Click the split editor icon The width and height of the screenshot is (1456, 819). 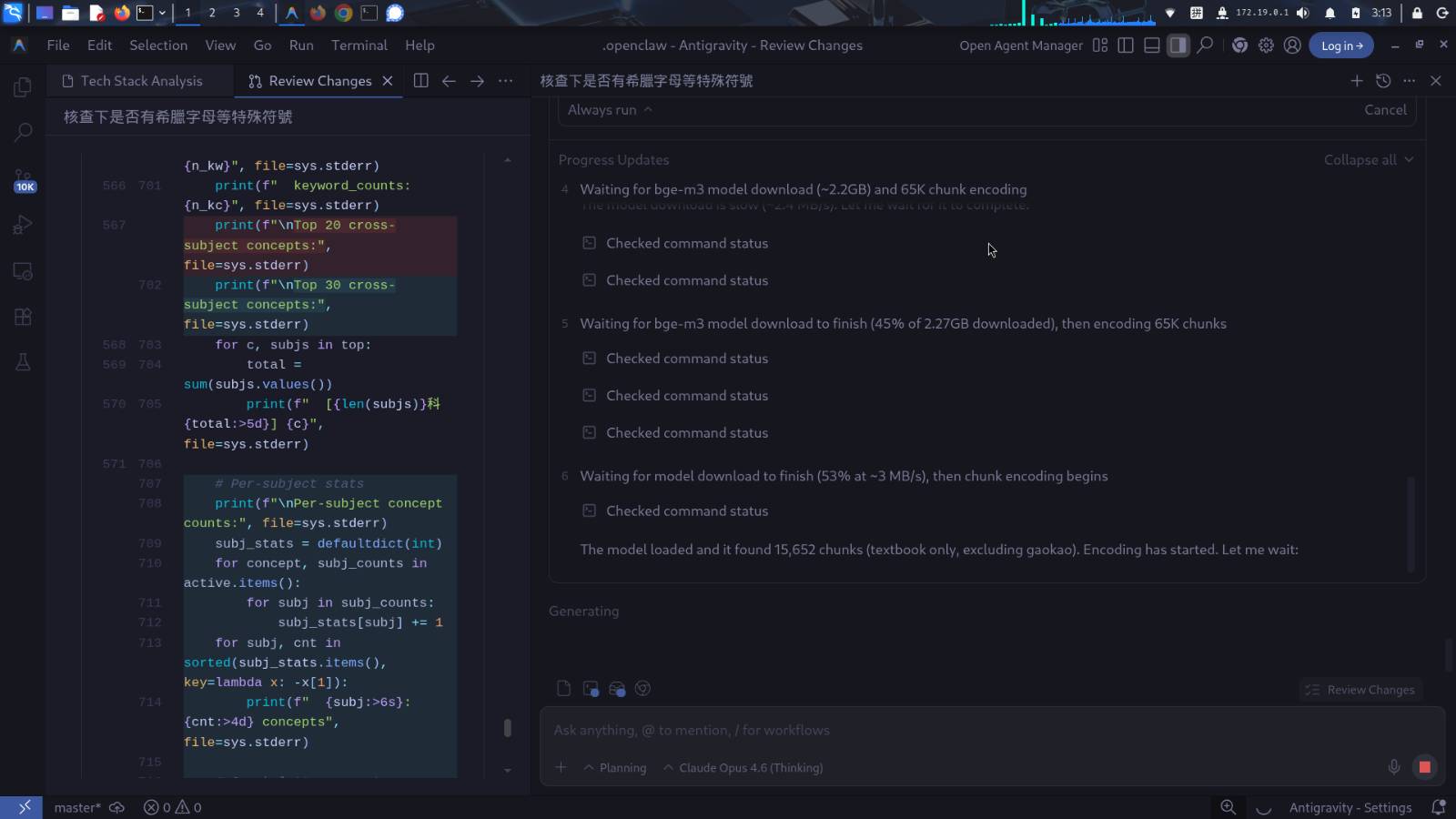(x=420, y=81)
